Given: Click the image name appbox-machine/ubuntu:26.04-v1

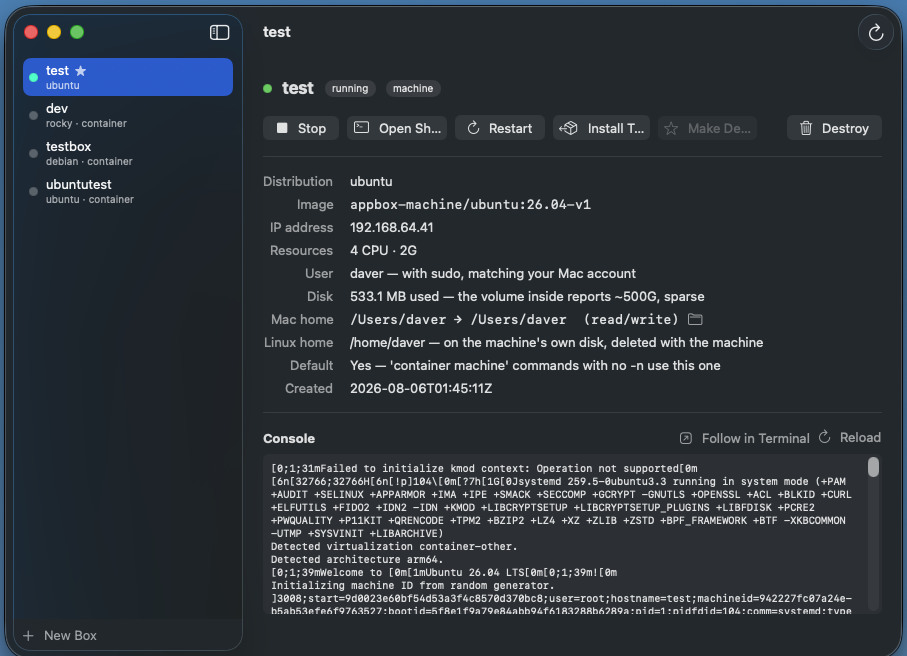Looking at the screenshot, I should 470,205.
